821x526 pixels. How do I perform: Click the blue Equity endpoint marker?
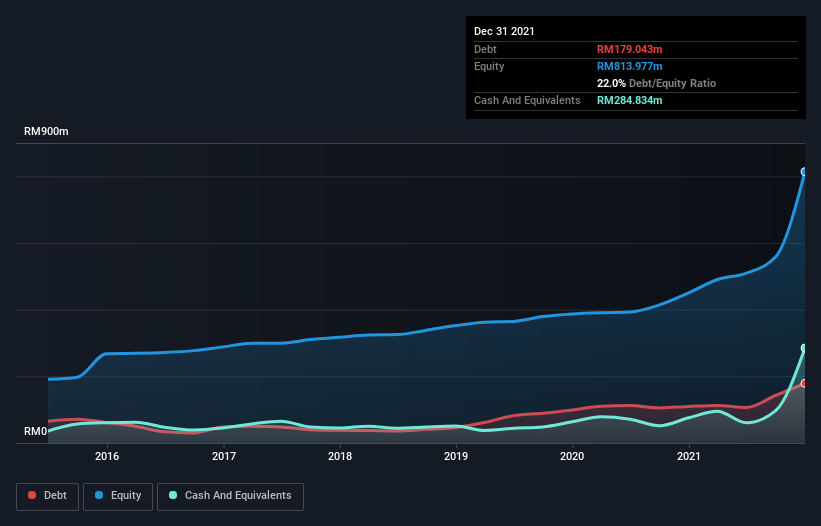point(804,172)
